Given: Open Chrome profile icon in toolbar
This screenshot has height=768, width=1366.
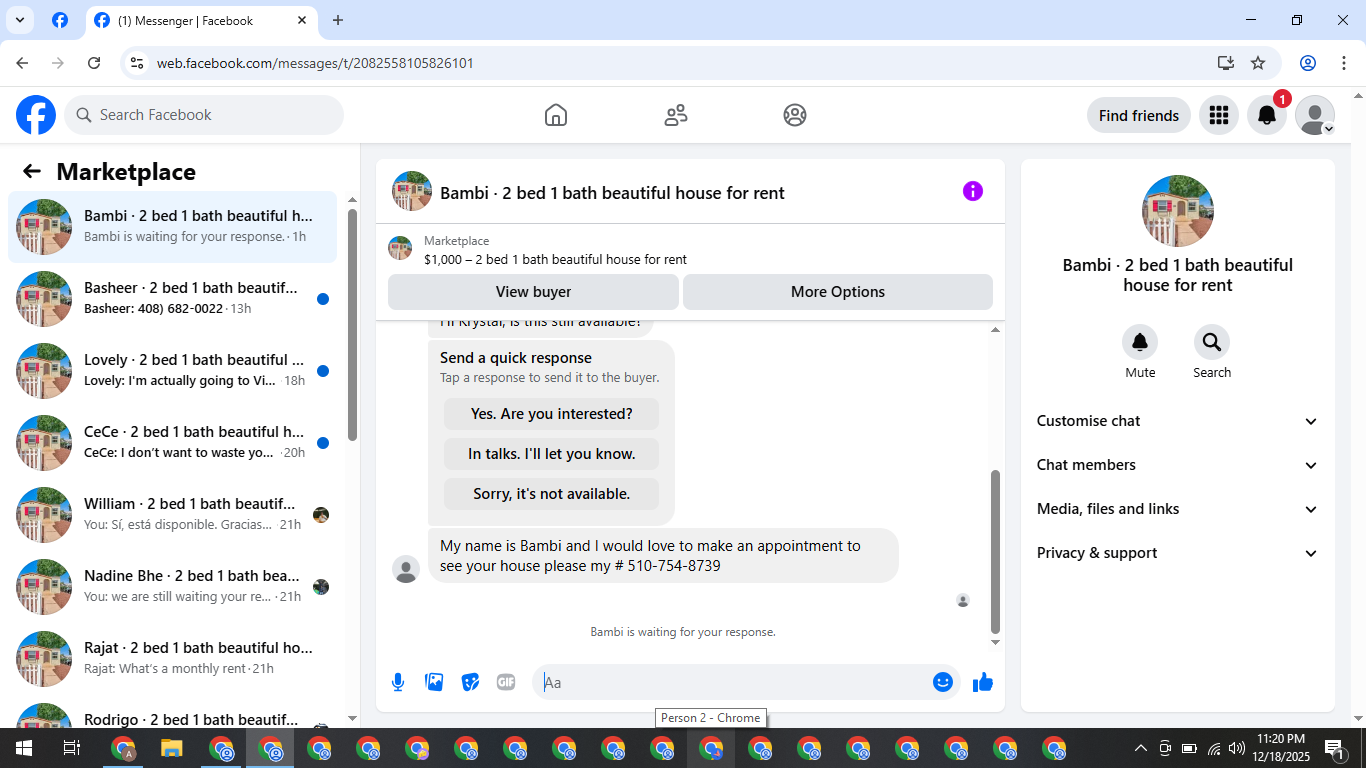Looking at the screenshot, I should click(1308, 63).
